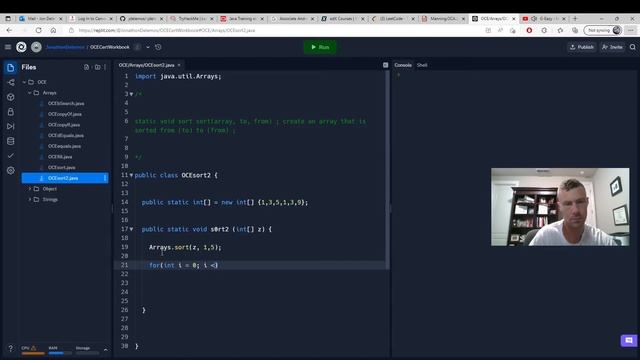Fold the class at line 11
Image resolution: width=640 pixels, height=360 pixels.
pos(131,175)
